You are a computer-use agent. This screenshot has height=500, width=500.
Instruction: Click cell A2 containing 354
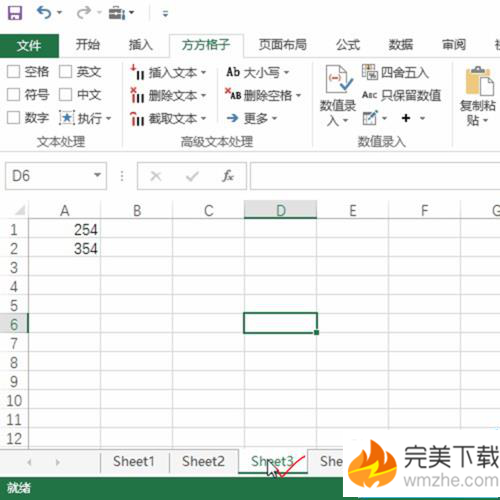coord(65,248)
